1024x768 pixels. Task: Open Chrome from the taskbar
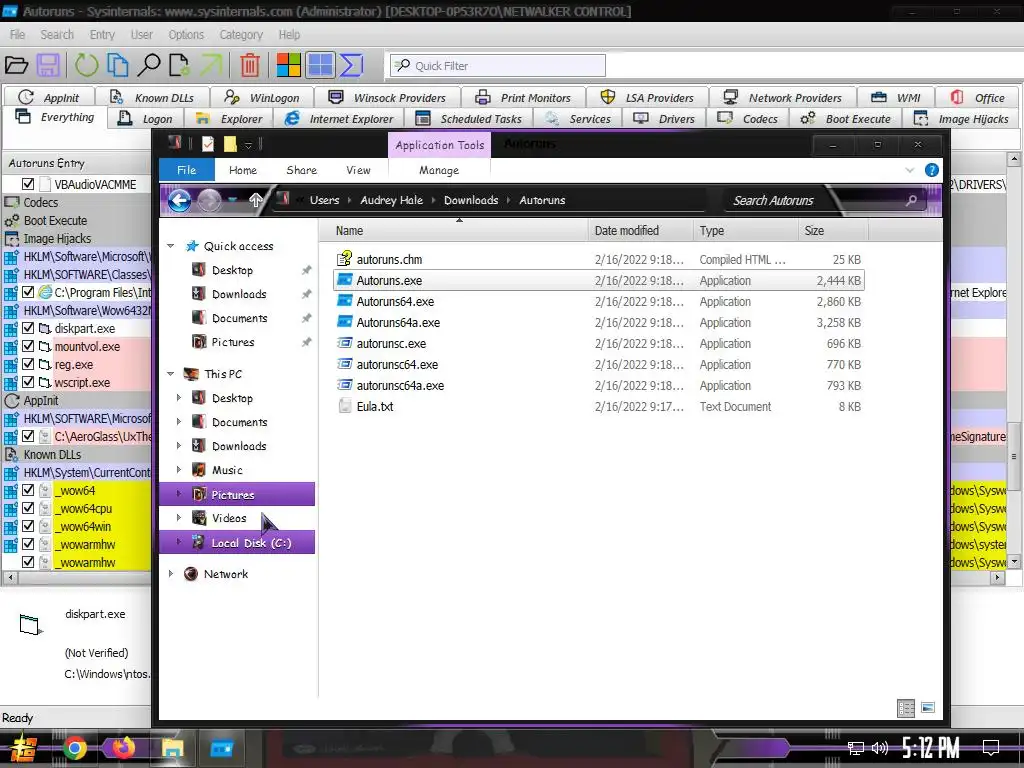[x=75, y=748]
